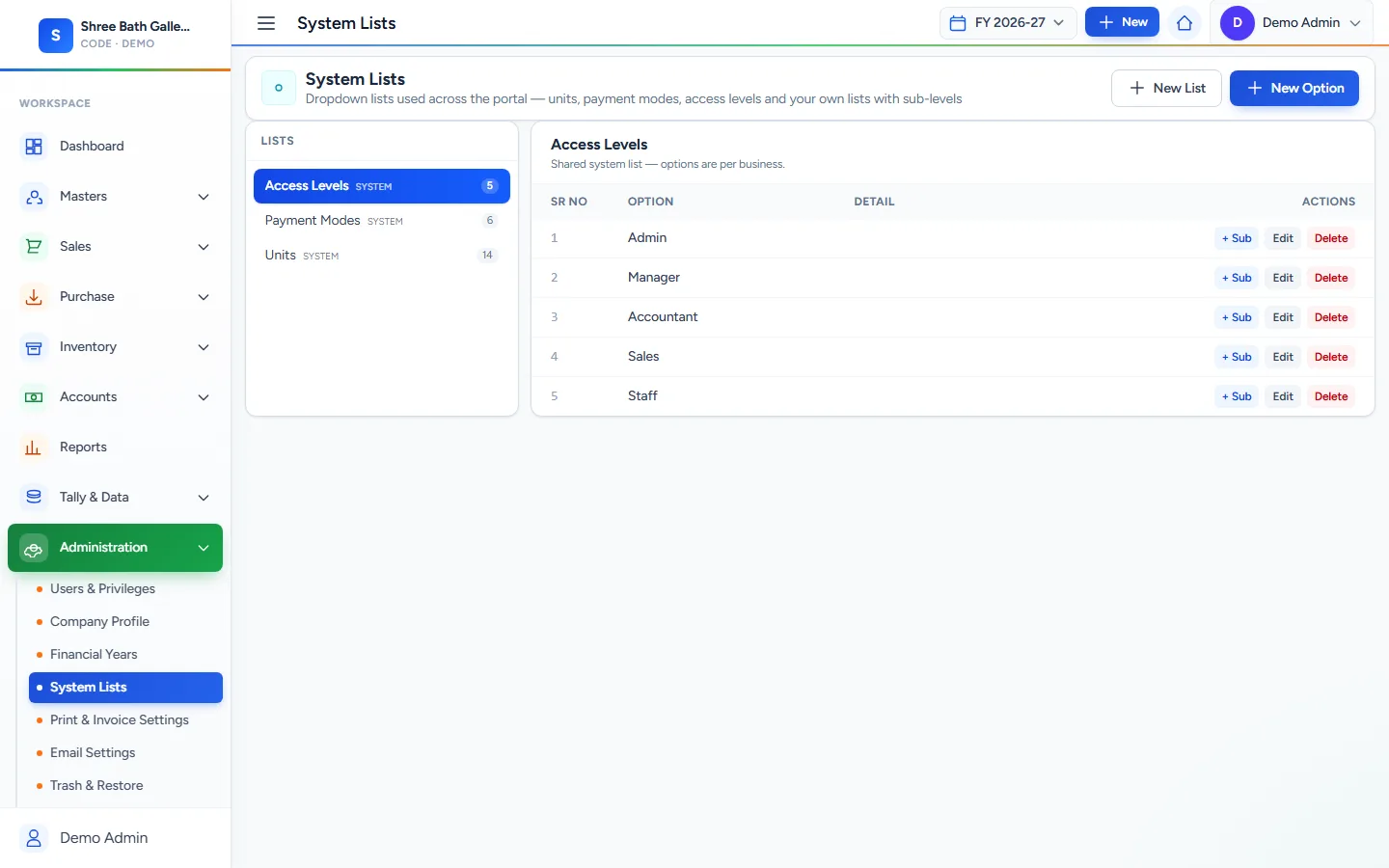Select the Payment Modes list
Image resolution: width=1389 pixels, height=868 pixels.
[x=382, y=221]
